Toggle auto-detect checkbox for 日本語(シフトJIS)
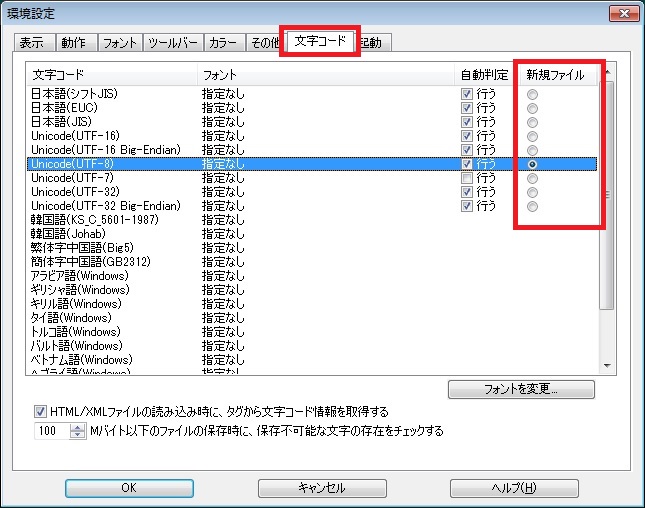The width and height of the screenshot is (645, 508). pos(466,94)
